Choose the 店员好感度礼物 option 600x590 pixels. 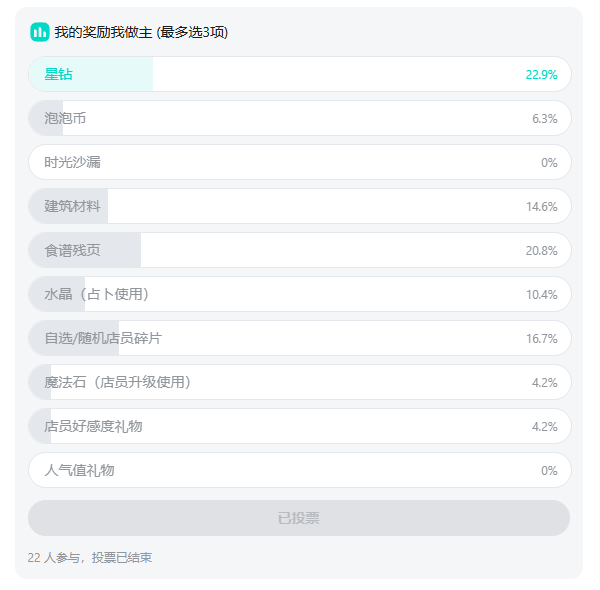click(300, 426)
